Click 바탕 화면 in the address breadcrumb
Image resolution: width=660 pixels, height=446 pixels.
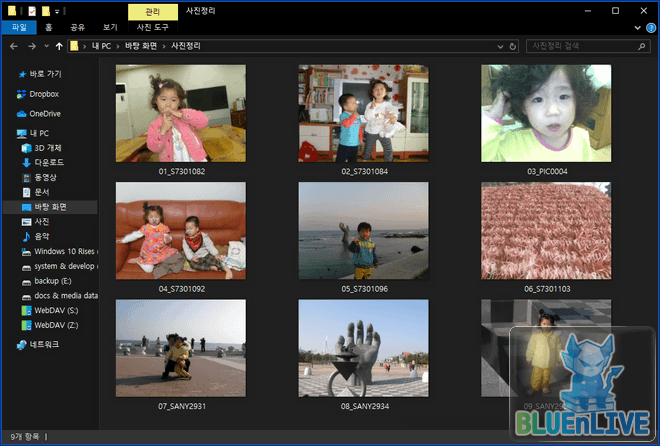pyautogui.click(x=142, y=46)
